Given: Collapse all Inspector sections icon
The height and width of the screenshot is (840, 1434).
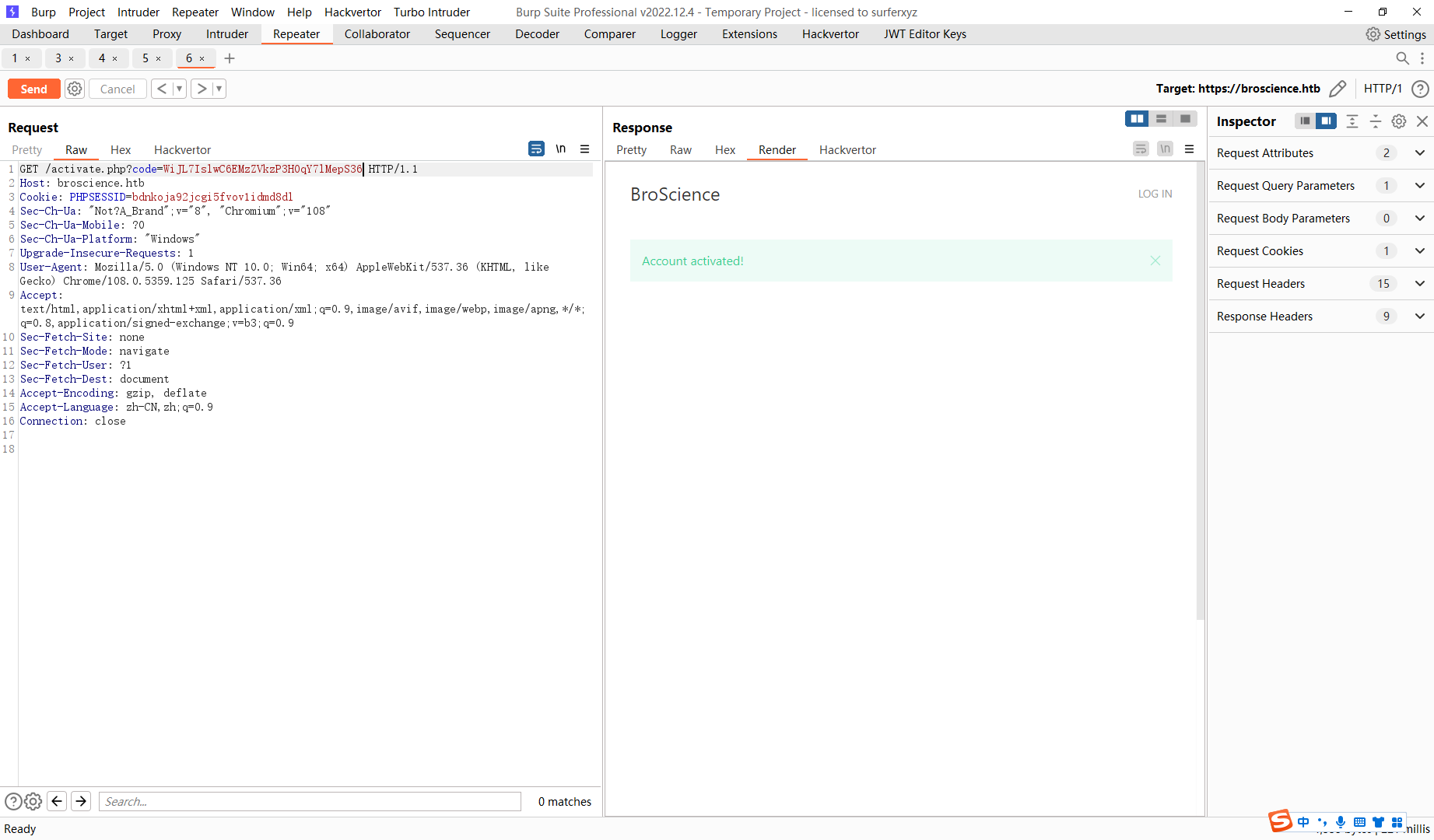Looking at the screenshot, I should pyautogui.click(x=1375, y=121).
